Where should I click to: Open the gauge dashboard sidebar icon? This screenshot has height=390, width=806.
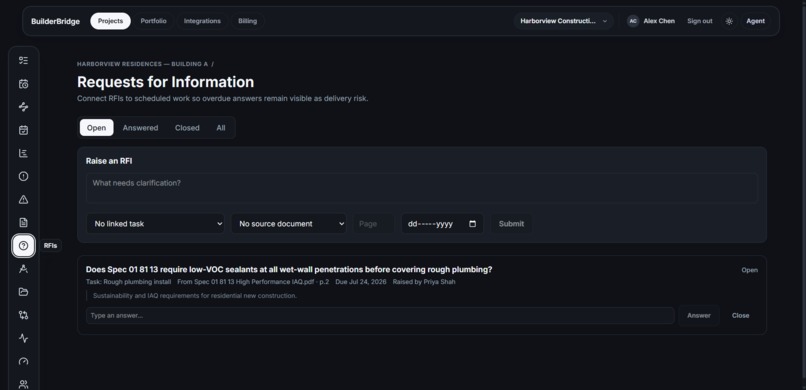point(23,361)
